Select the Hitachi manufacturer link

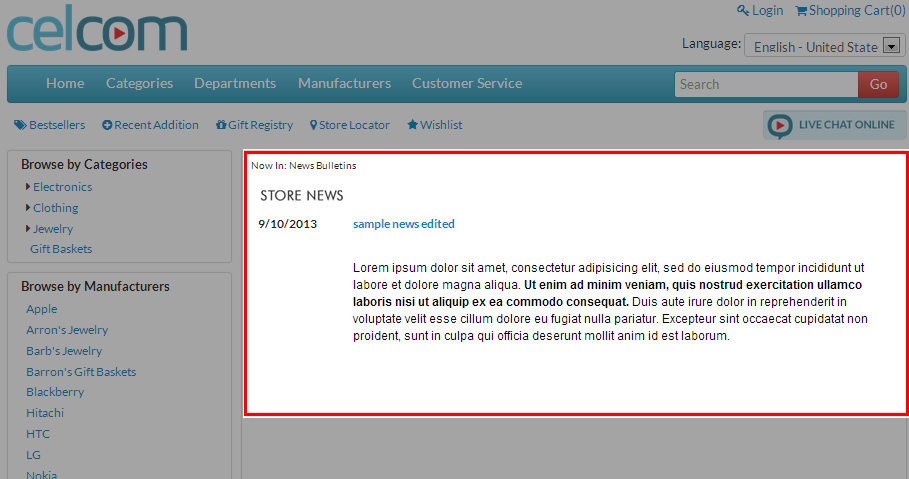click(45, 413)
